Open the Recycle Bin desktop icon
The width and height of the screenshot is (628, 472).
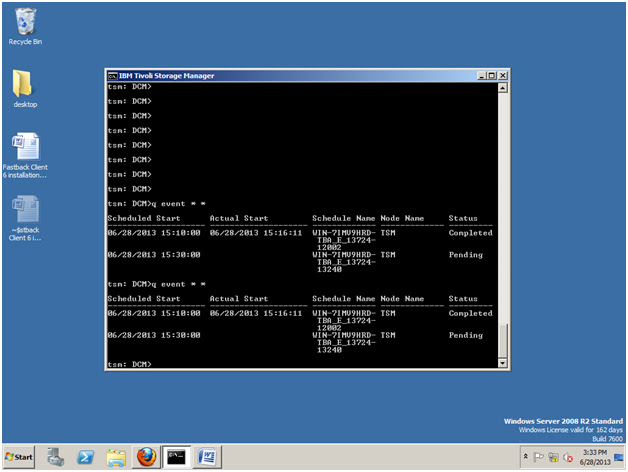(x=25, y=26)
